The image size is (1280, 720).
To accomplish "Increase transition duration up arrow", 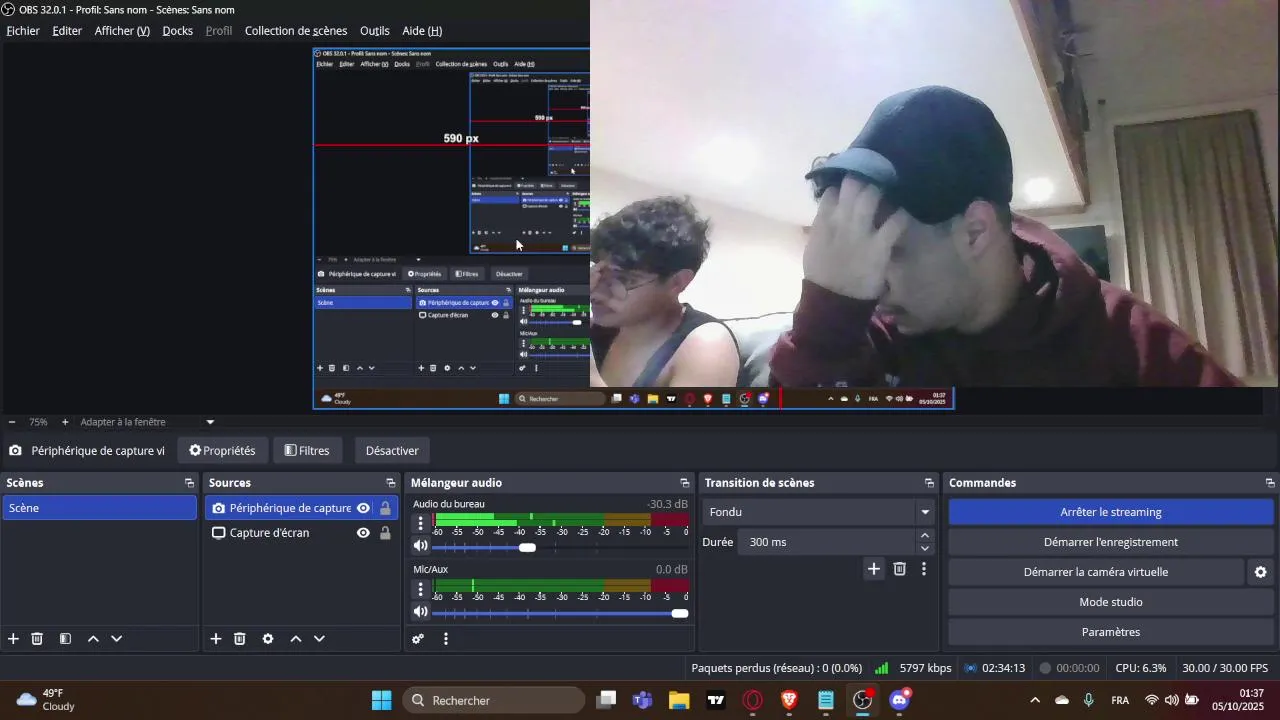I will pyautogui.click(x=925, y=536).
